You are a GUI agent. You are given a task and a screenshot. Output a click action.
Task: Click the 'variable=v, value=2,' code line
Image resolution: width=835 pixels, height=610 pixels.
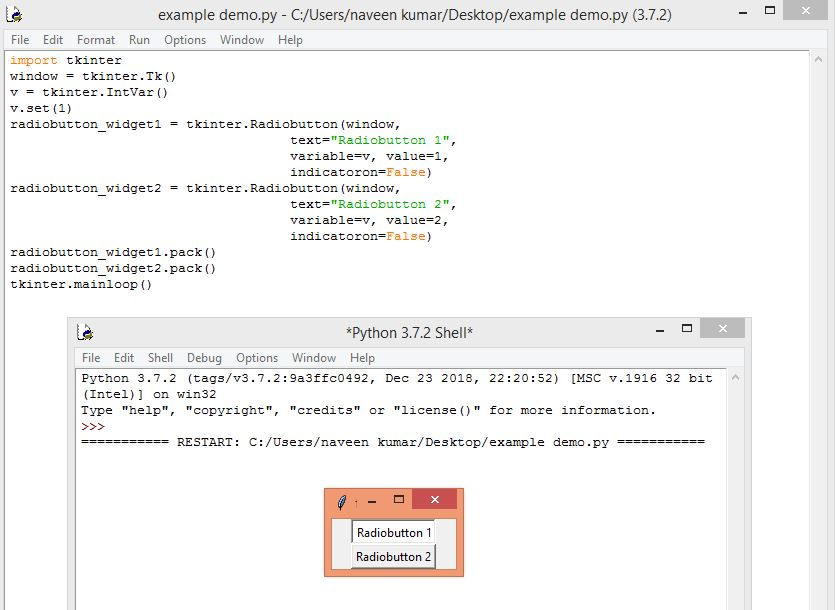(x=370, y=220)
